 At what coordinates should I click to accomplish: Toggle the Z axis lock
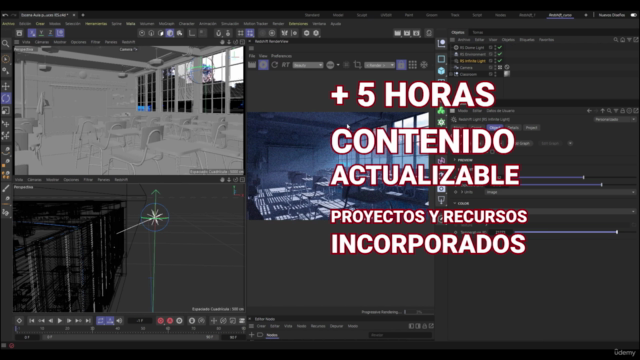click(50, 33)
